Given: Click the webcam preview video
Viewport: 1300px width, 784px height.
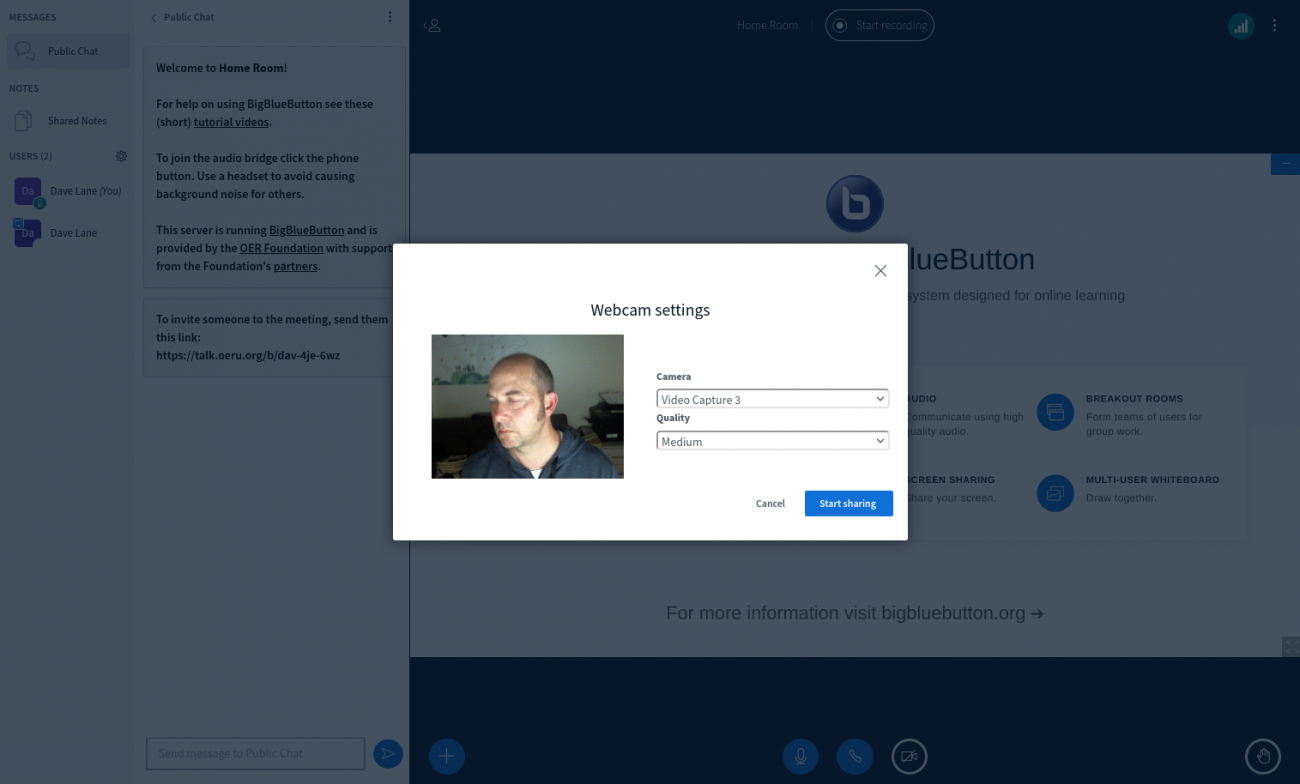Looking at the screenshot, I should click(x=528, y=406).
